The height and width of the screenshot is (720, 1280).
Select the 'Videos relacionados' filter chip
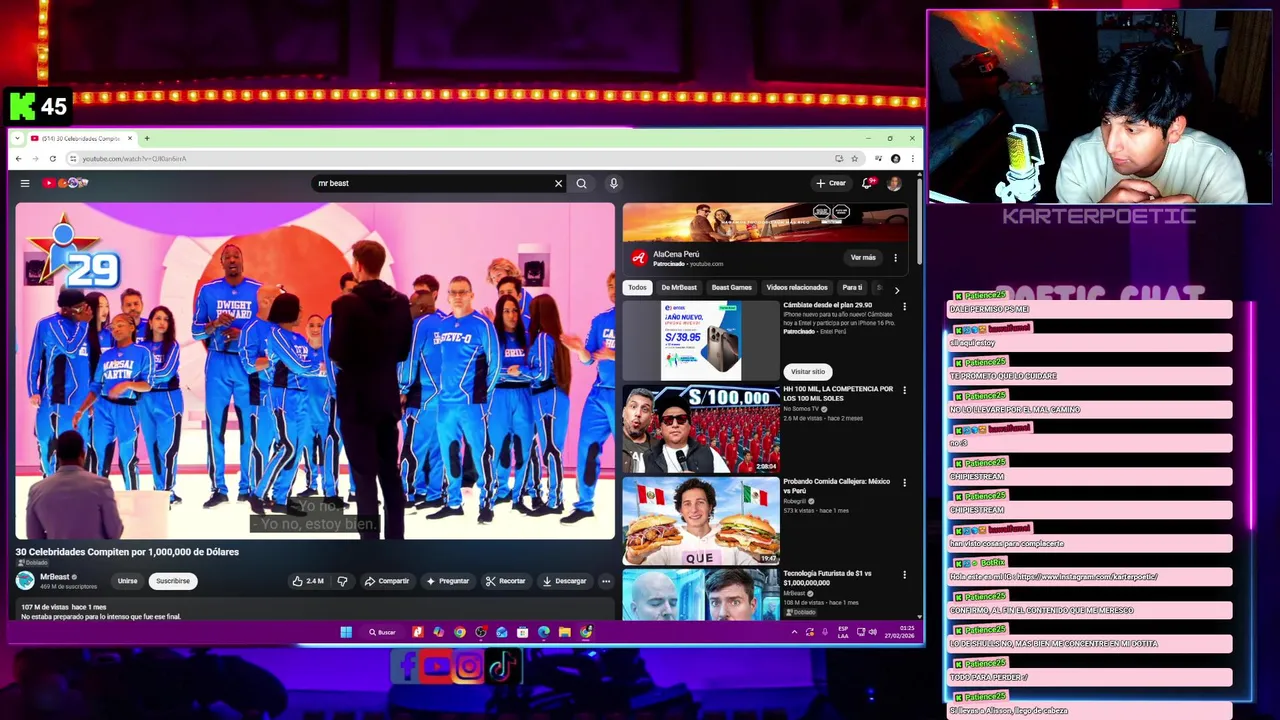point(797,287)
